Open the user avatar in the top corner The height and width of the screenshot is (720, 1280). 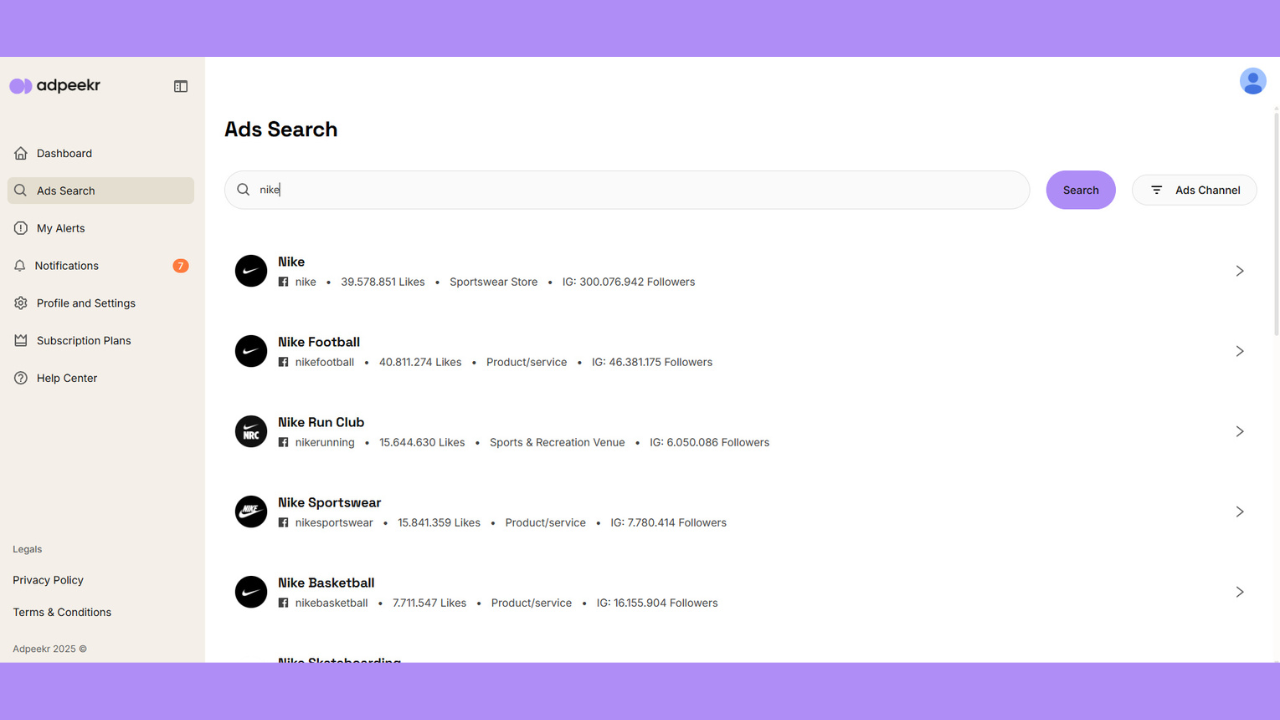1253,81
